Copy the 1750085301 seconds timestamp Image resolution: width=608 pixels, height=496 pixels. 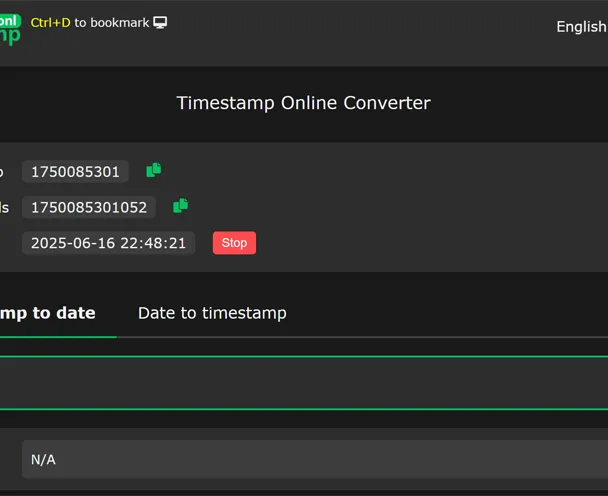pyautogui.click(x=154, y=170)
